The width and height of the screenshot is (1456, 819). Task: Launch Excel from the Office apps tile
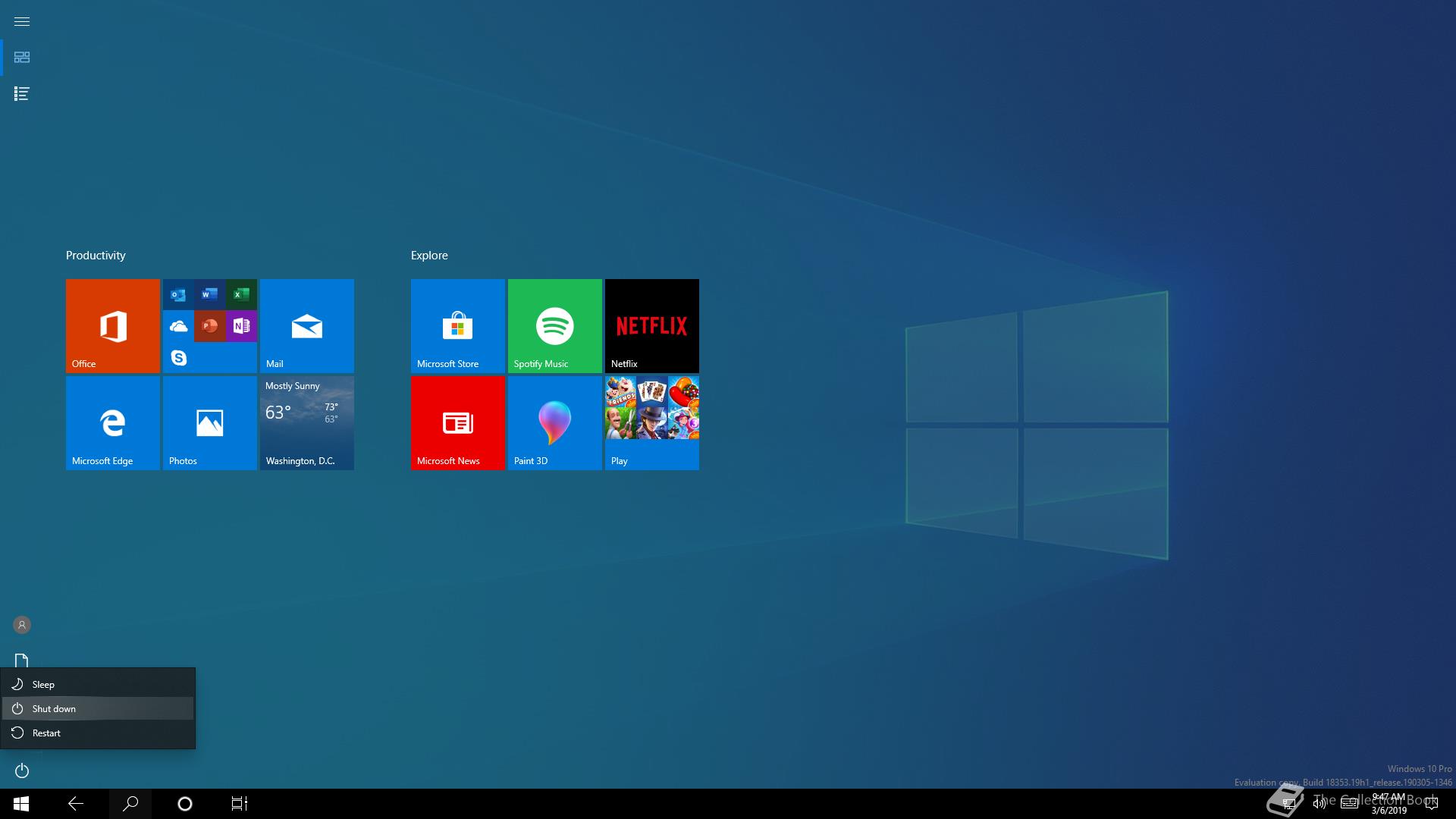point(242,294)
